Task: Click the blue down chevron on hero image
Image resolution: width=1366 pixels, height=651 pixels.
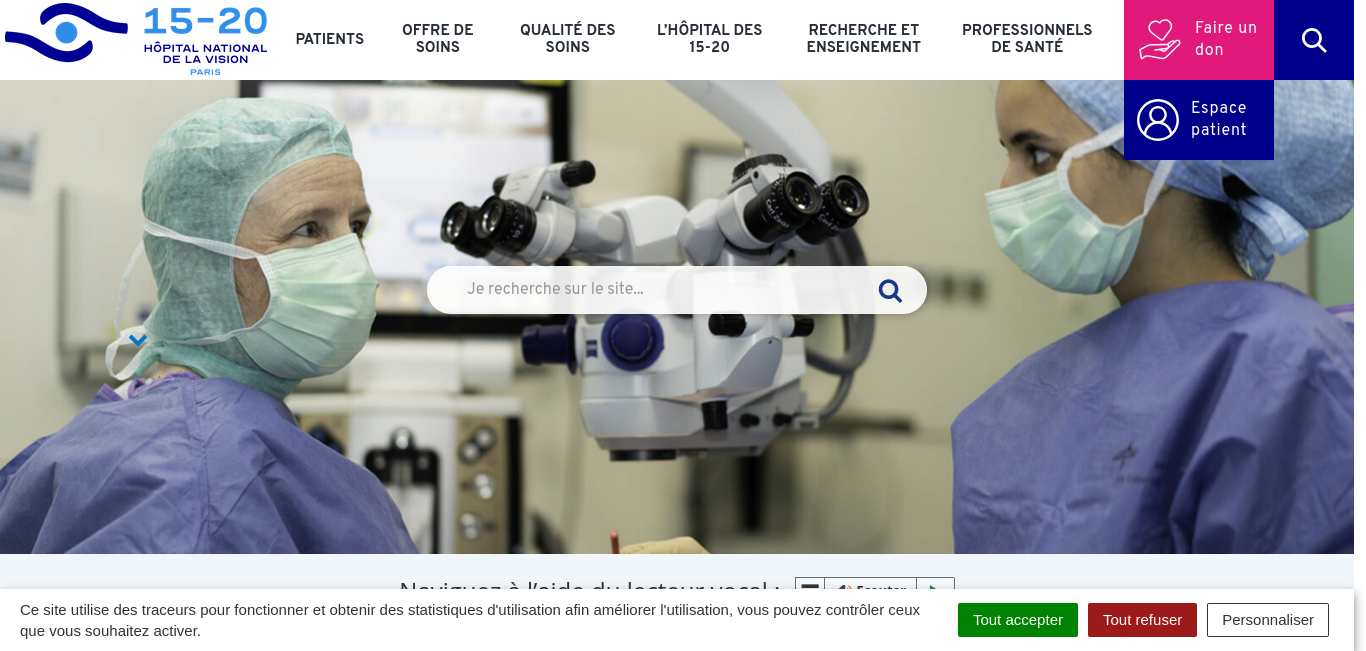Action: 138,341
